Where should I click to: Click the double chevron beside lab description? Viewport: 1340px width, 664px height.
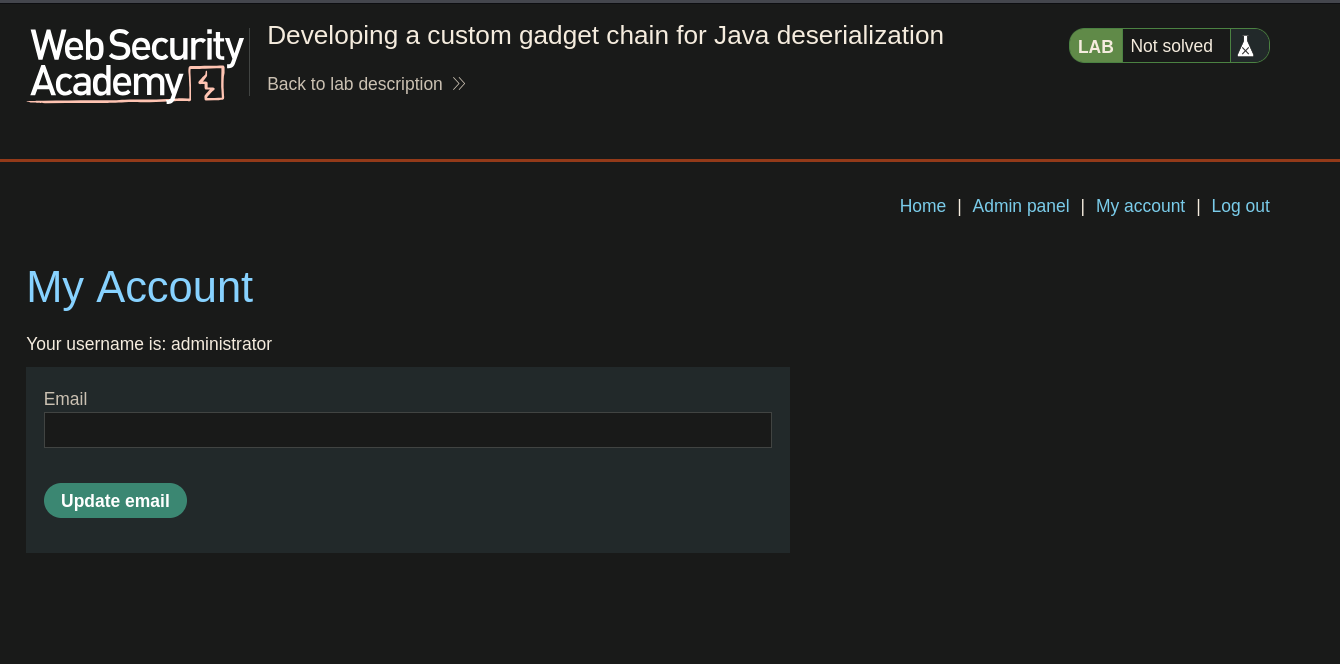(459, 84)
